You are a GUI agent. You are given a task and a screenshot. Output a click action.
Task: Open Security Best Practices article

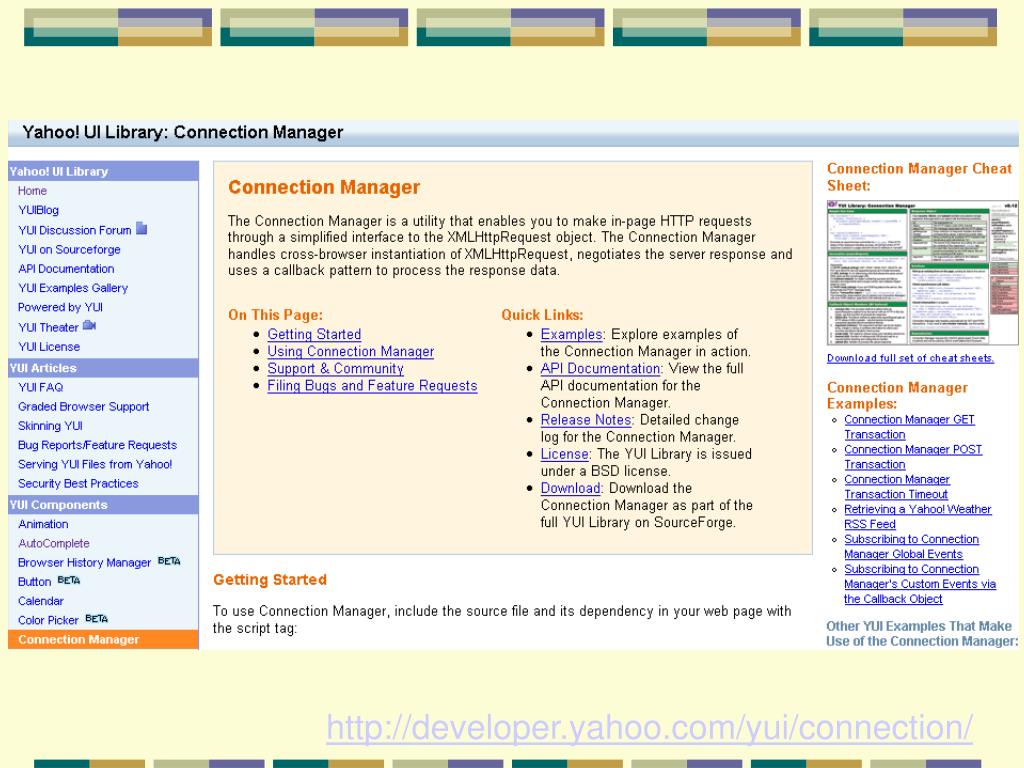click(x=78, y=483)
